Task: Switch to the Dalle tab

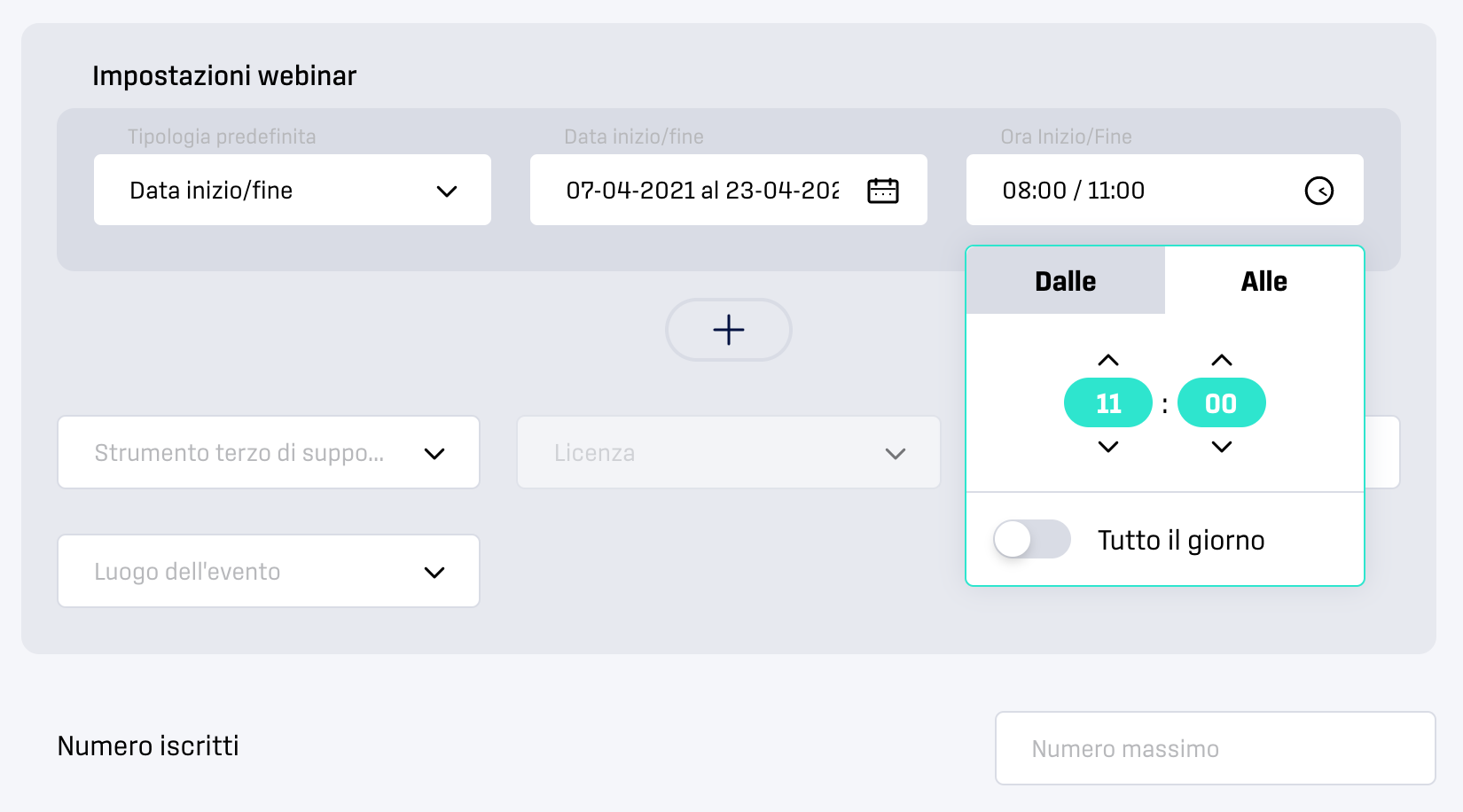Action: tap(1066, 281)
